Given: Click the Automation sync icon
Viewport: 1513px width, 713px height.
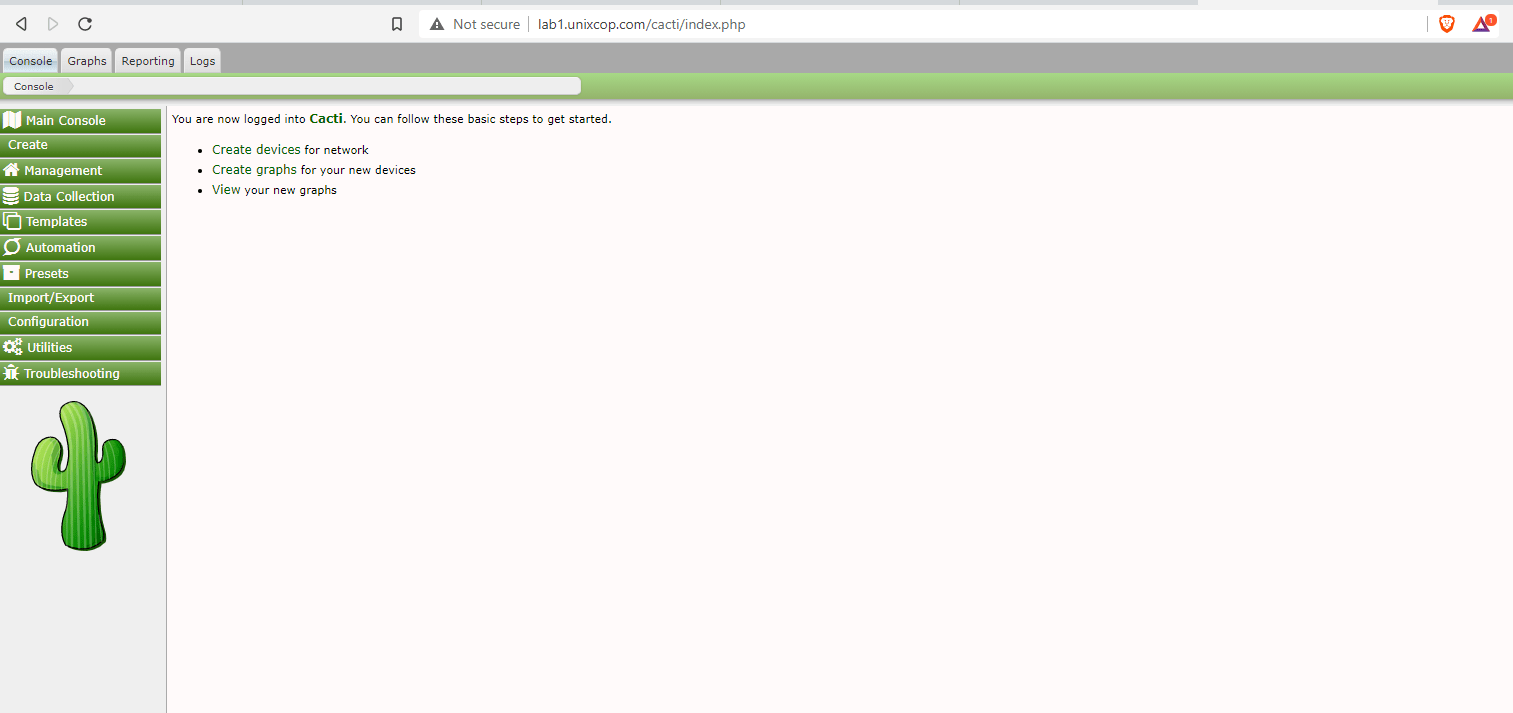Looking at the screenshot, I should (x=12, y=247).
